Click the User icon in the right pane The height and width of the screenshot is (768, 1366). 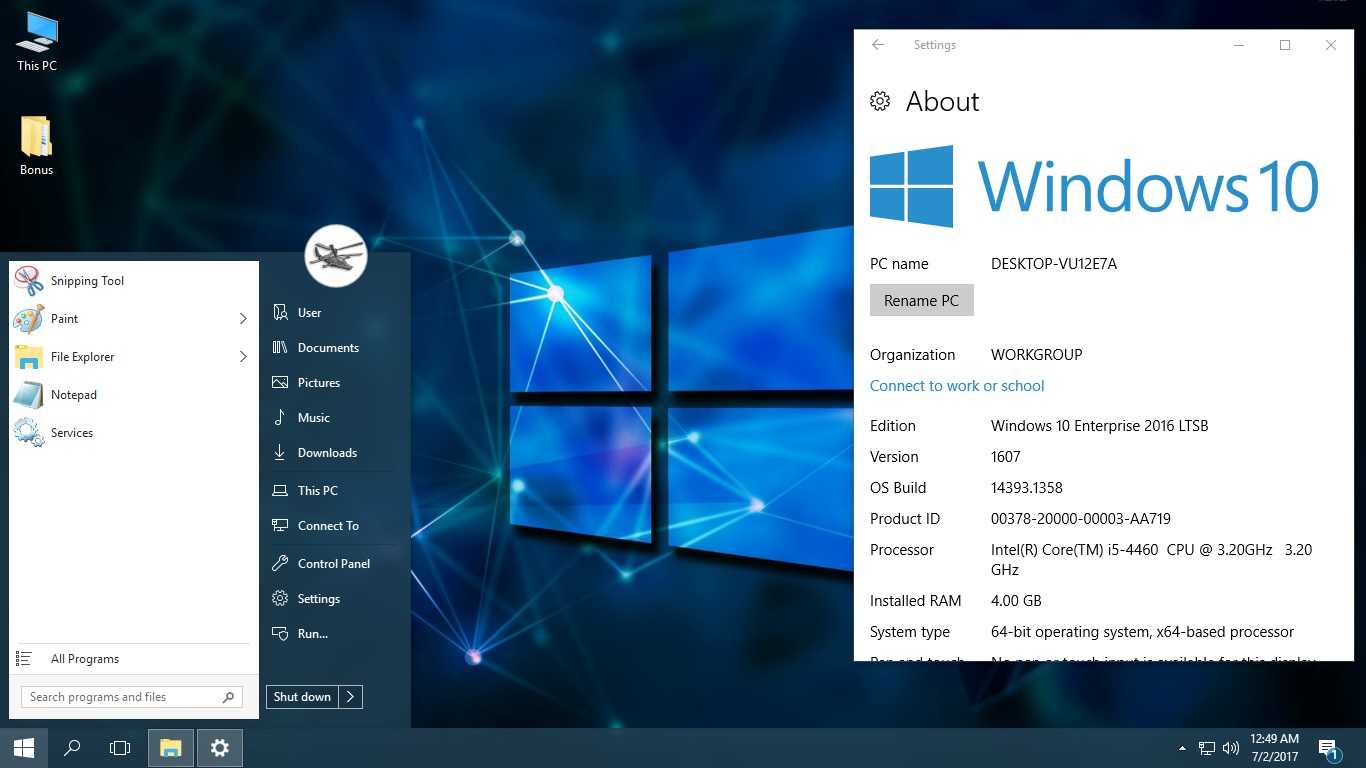[280, 313]
